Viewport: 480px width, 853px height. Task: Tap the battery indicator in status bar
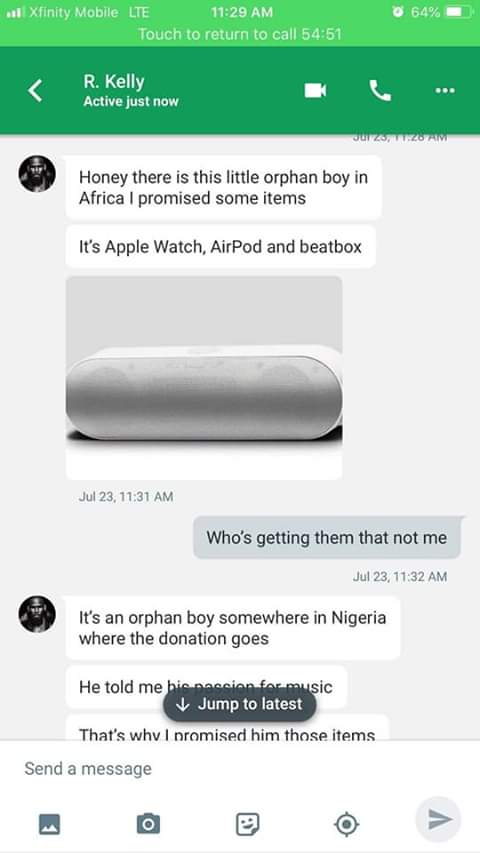(x=458, y=12)
